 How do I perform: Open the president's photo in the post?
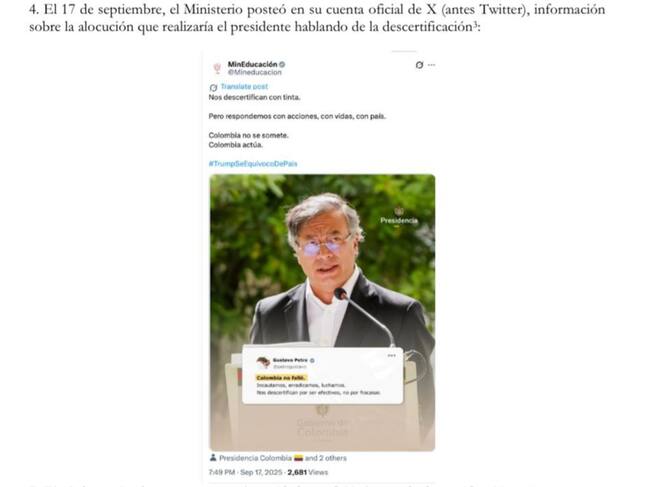coord(322,313)
